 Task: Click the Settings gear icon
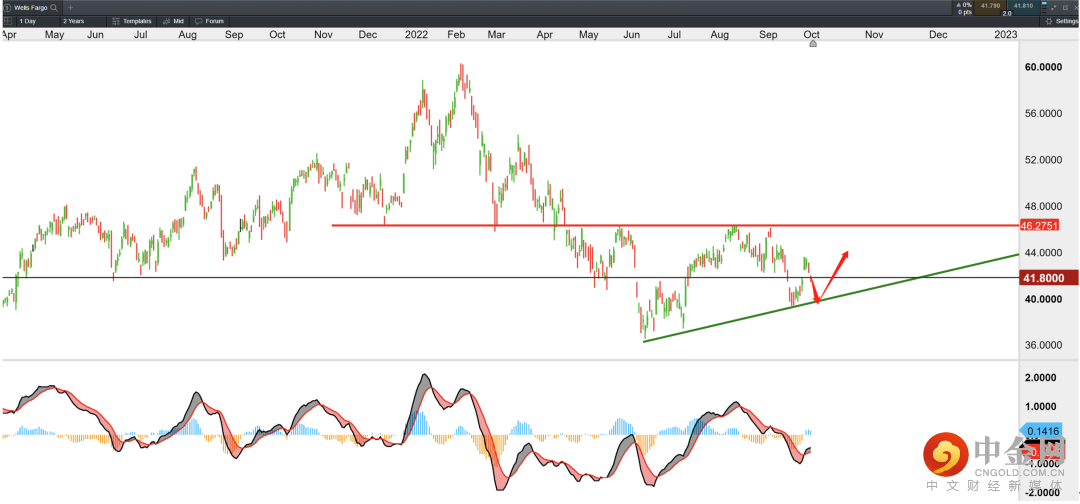[1049, 21]
